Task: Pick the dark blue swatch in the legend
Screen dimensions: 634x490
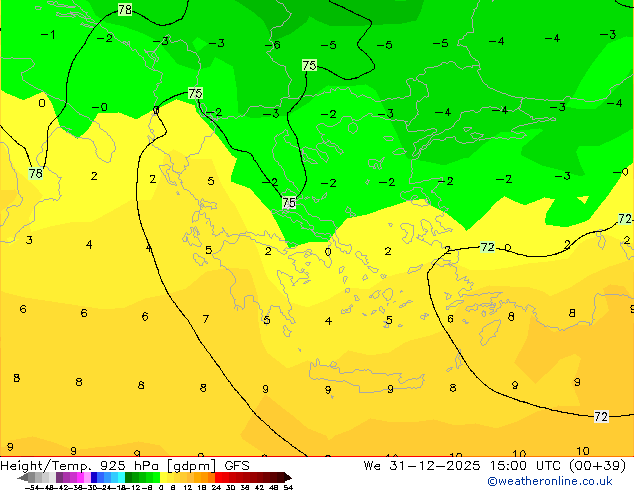Action: (x=94, y=477)
